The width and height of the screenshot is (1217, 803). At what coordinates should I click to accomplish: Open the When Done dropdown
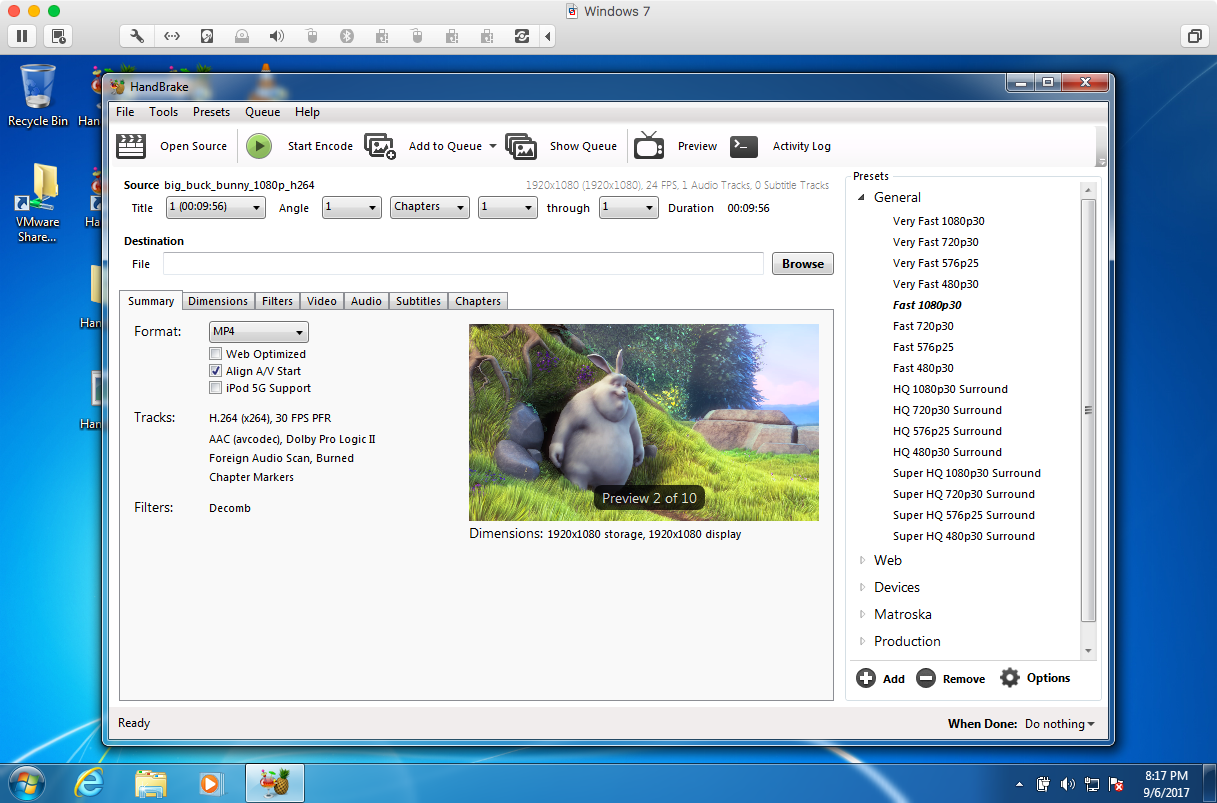(1060, 724)
